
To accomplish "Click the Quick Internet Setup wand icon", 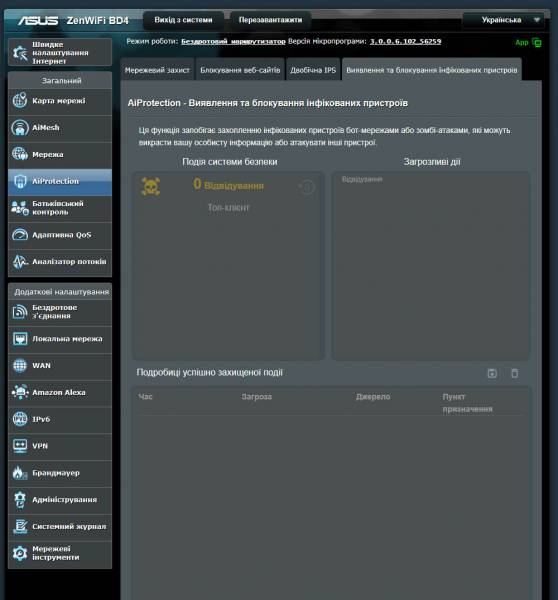I will 20,52.
